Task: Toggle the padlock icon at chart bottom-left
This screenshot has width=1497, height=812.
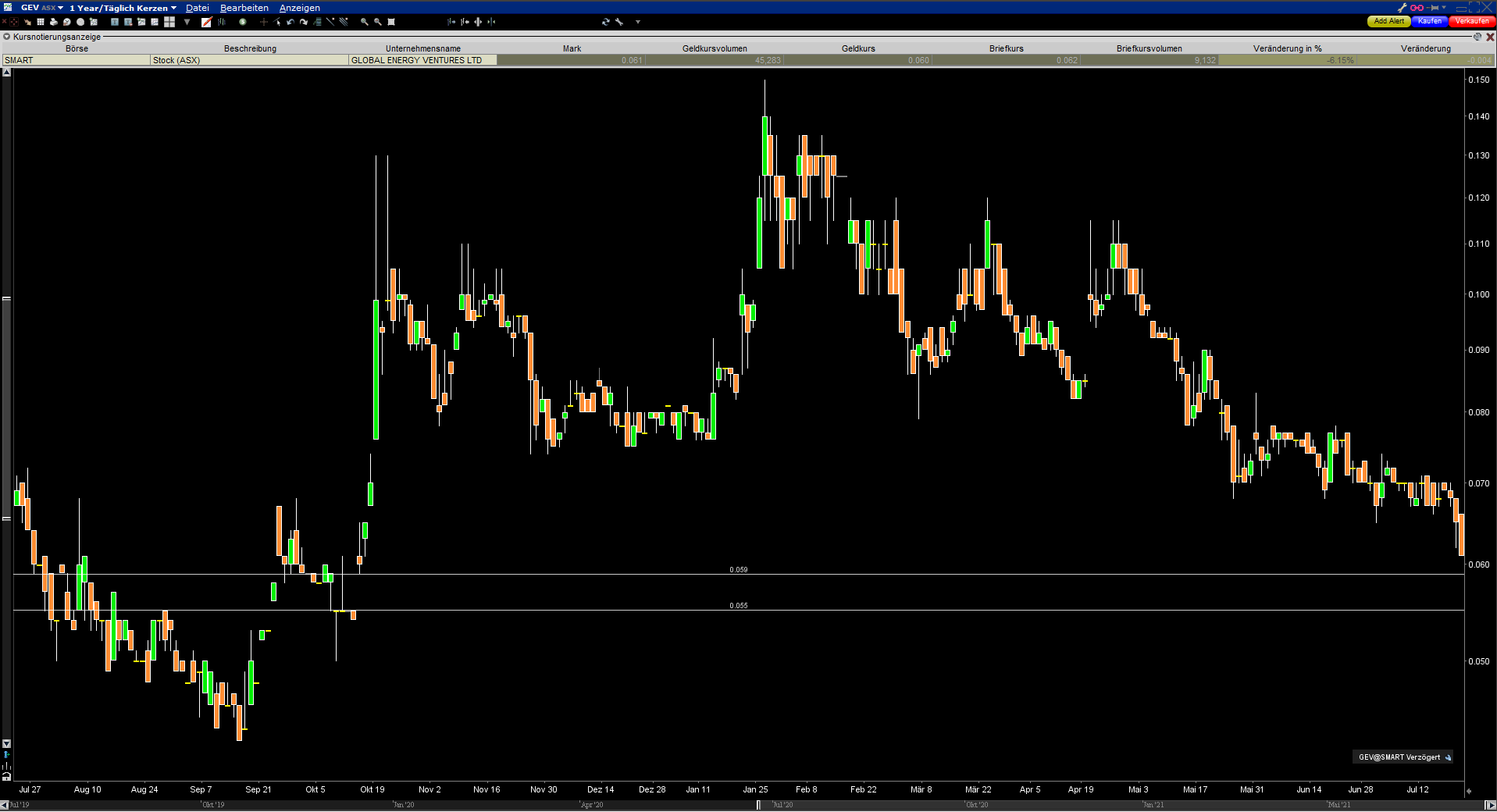Action: 6,776
